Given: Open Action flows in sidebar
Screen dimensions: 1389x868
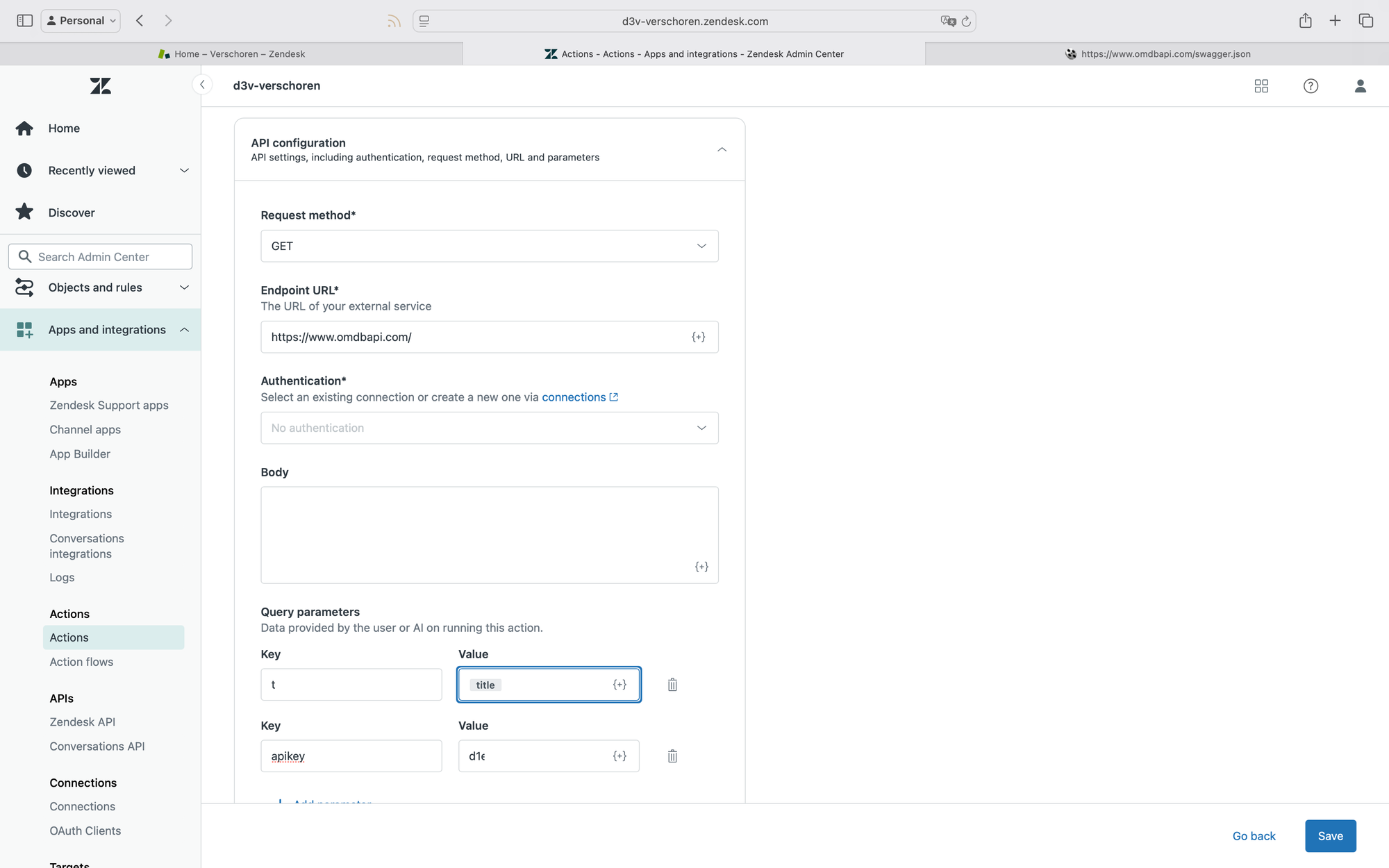Looking at the screenshot, I should click(81, 662).
